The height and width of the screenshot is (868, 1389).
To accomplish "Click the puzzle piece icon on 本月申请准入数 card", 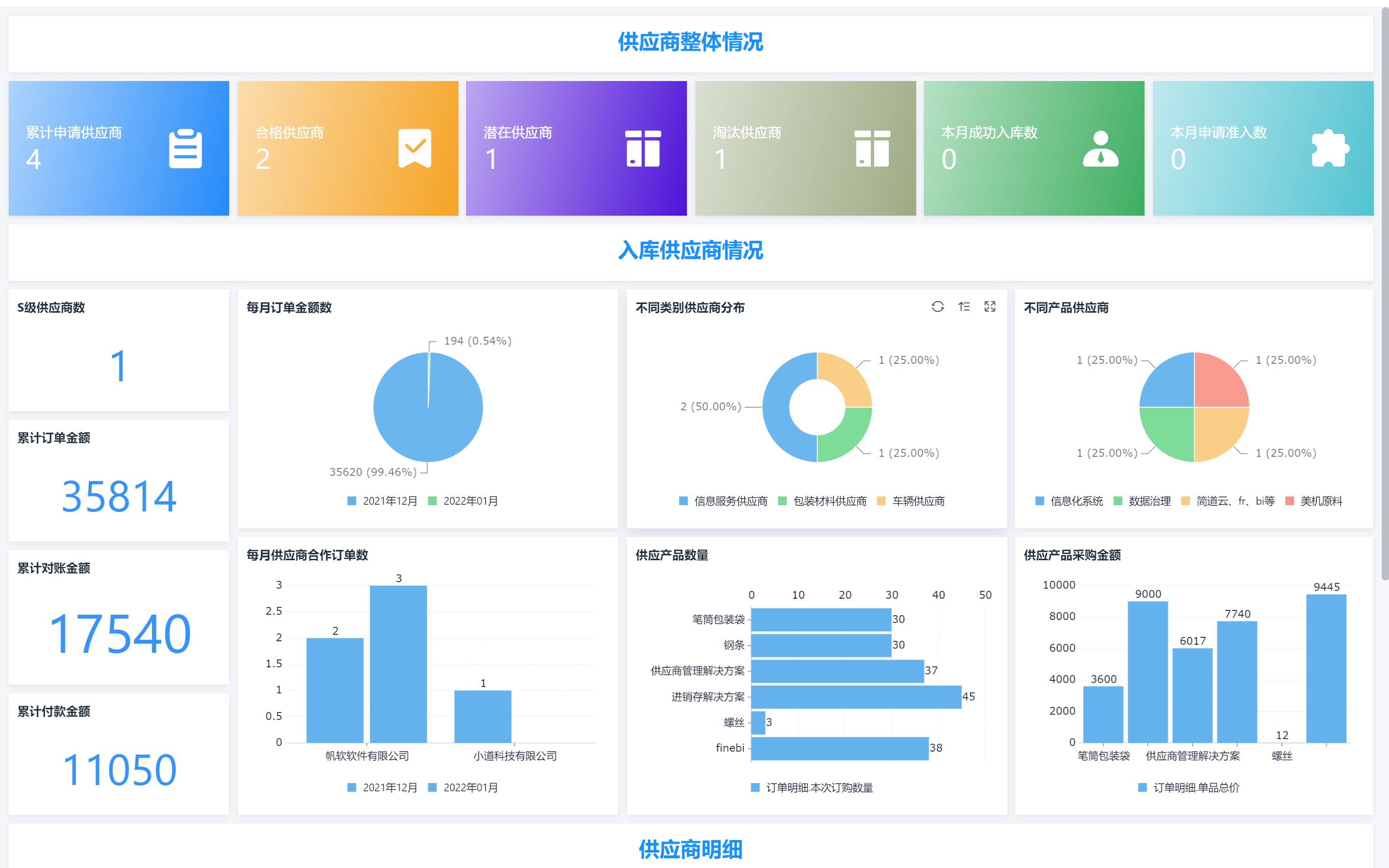I will coord(1330,149).
